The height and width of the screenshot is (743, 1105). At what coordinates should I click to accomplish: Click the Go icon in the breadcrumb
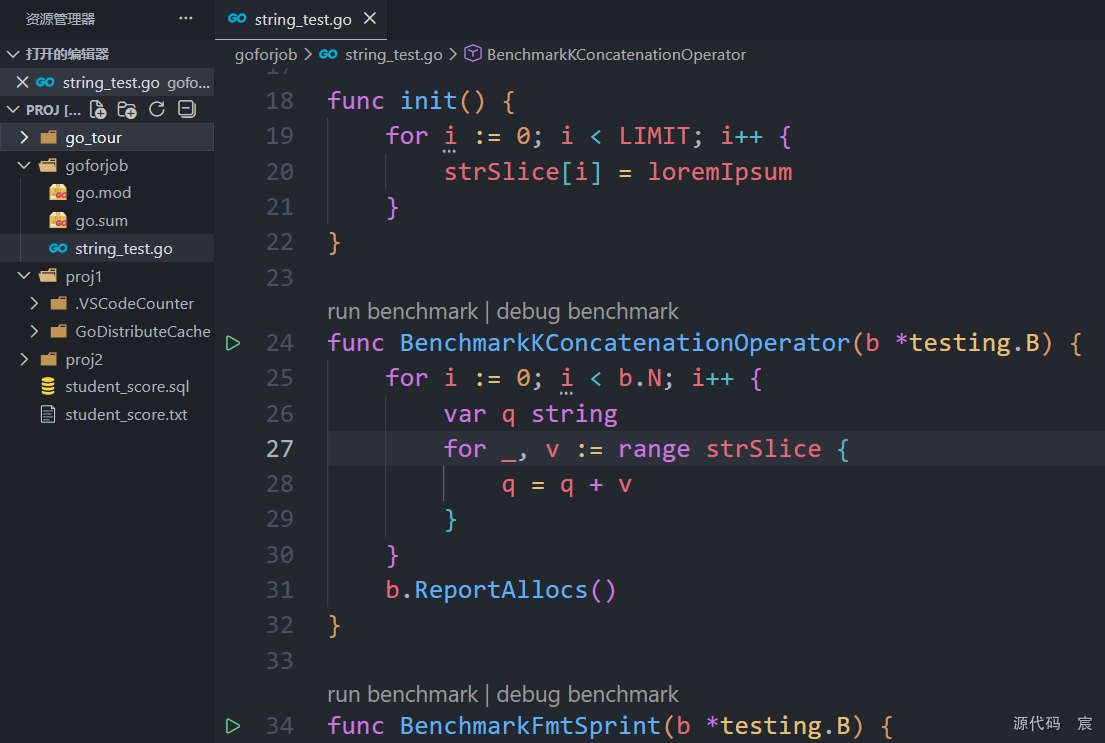pos(328,54)
